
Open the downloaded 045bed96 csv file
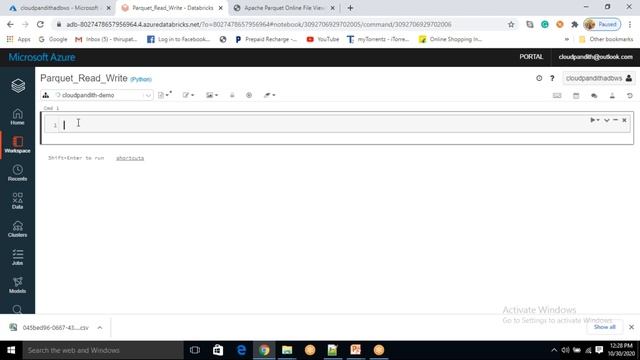(x=50, y=327)
